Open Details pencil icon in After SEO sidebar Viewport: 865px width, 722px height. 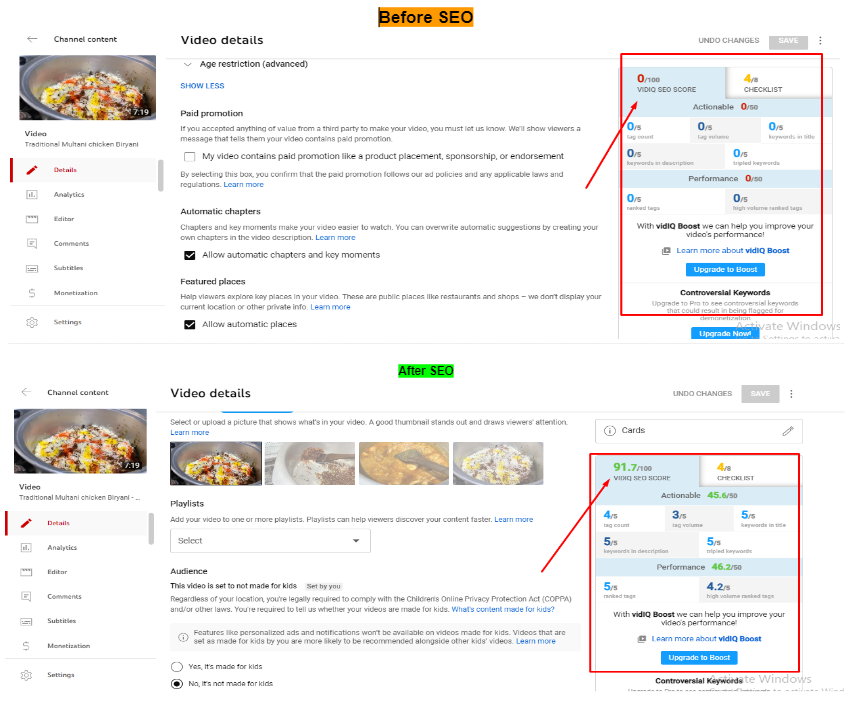click(x=26, y=523)
